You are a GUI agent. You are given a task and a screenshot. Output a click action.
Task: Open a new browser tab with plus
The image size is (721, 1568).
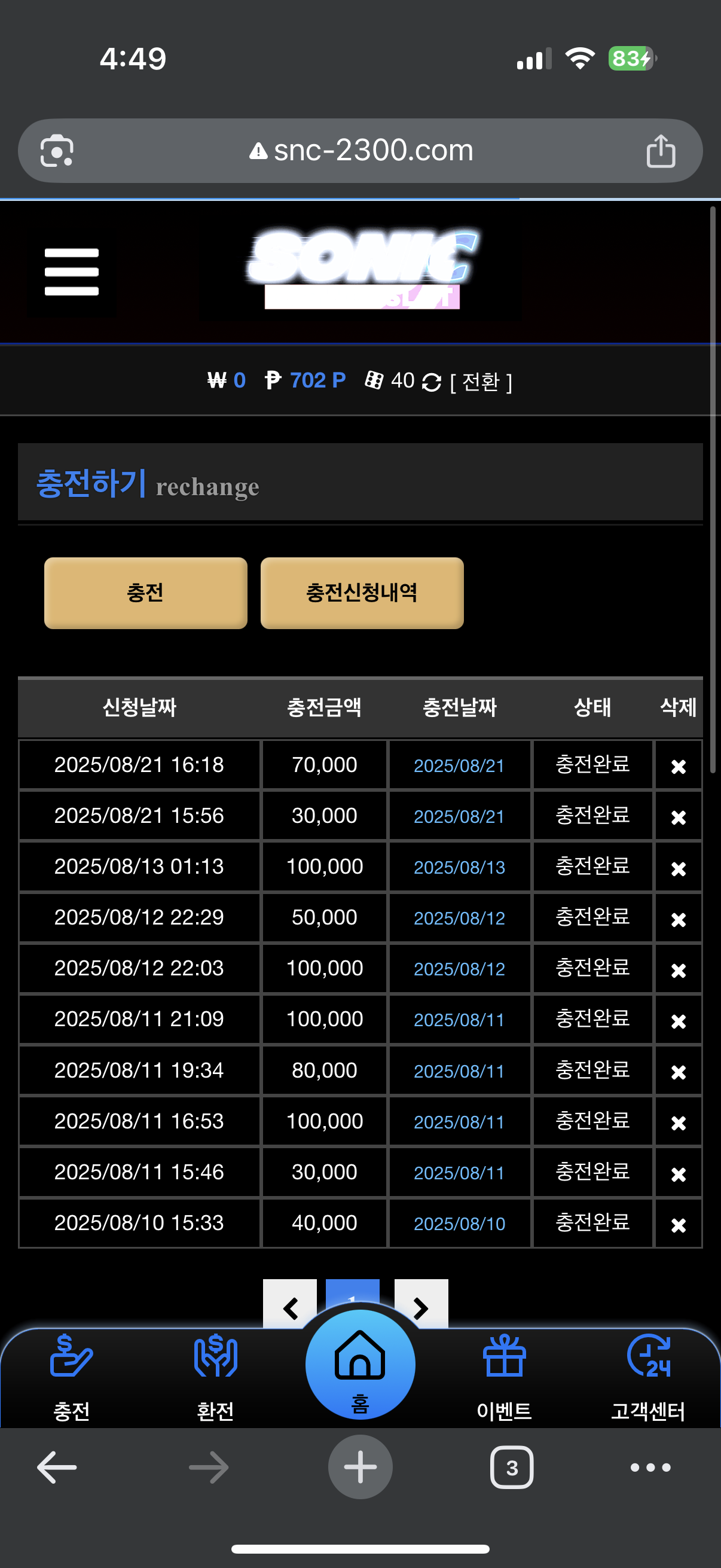point(360,1467)
